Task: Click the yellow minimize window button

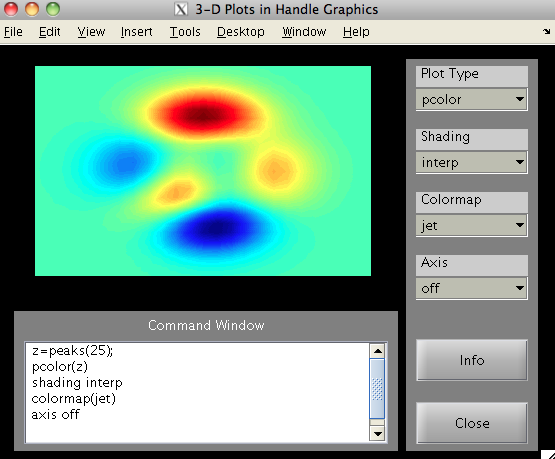Action: 32,9
